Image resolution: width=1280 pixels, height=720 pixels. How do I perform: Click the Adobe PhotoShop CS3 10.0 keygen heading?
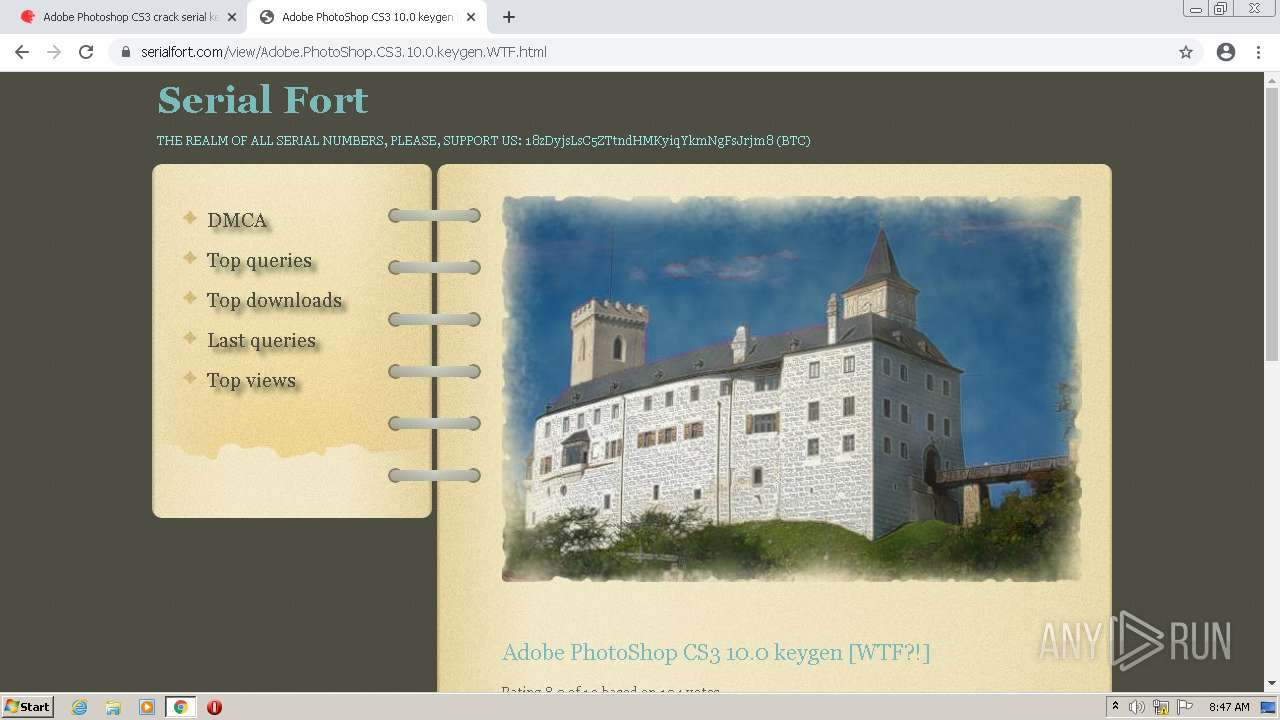tap(716, 653)
